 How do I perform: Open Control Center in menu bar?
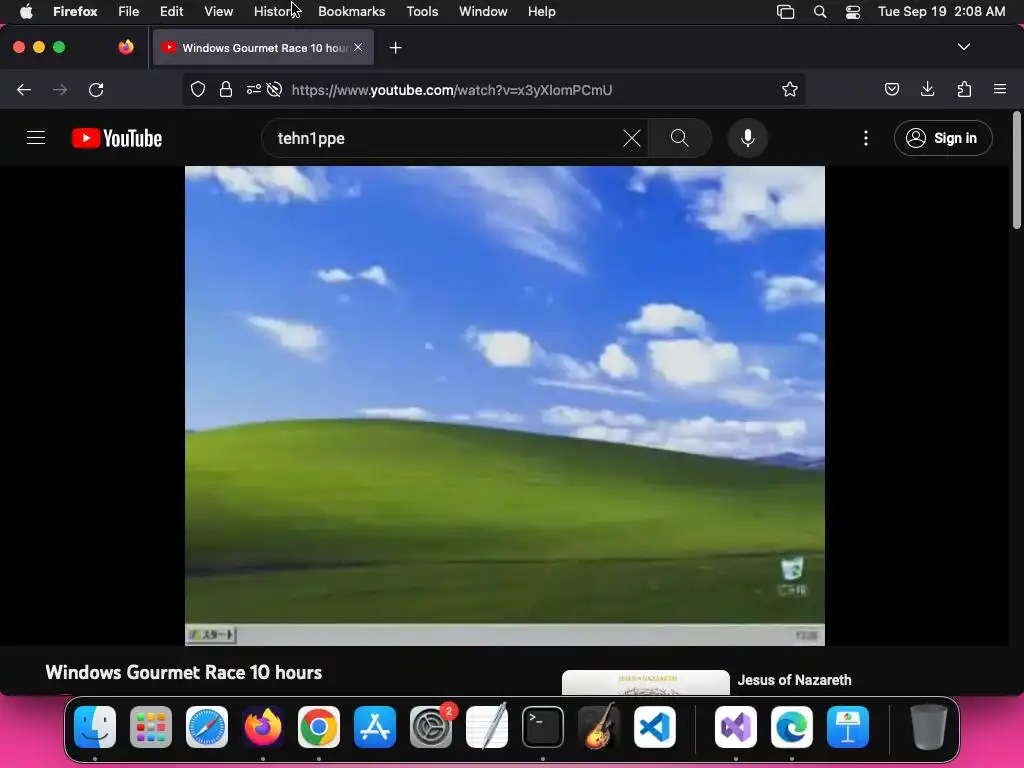[852, 11]
